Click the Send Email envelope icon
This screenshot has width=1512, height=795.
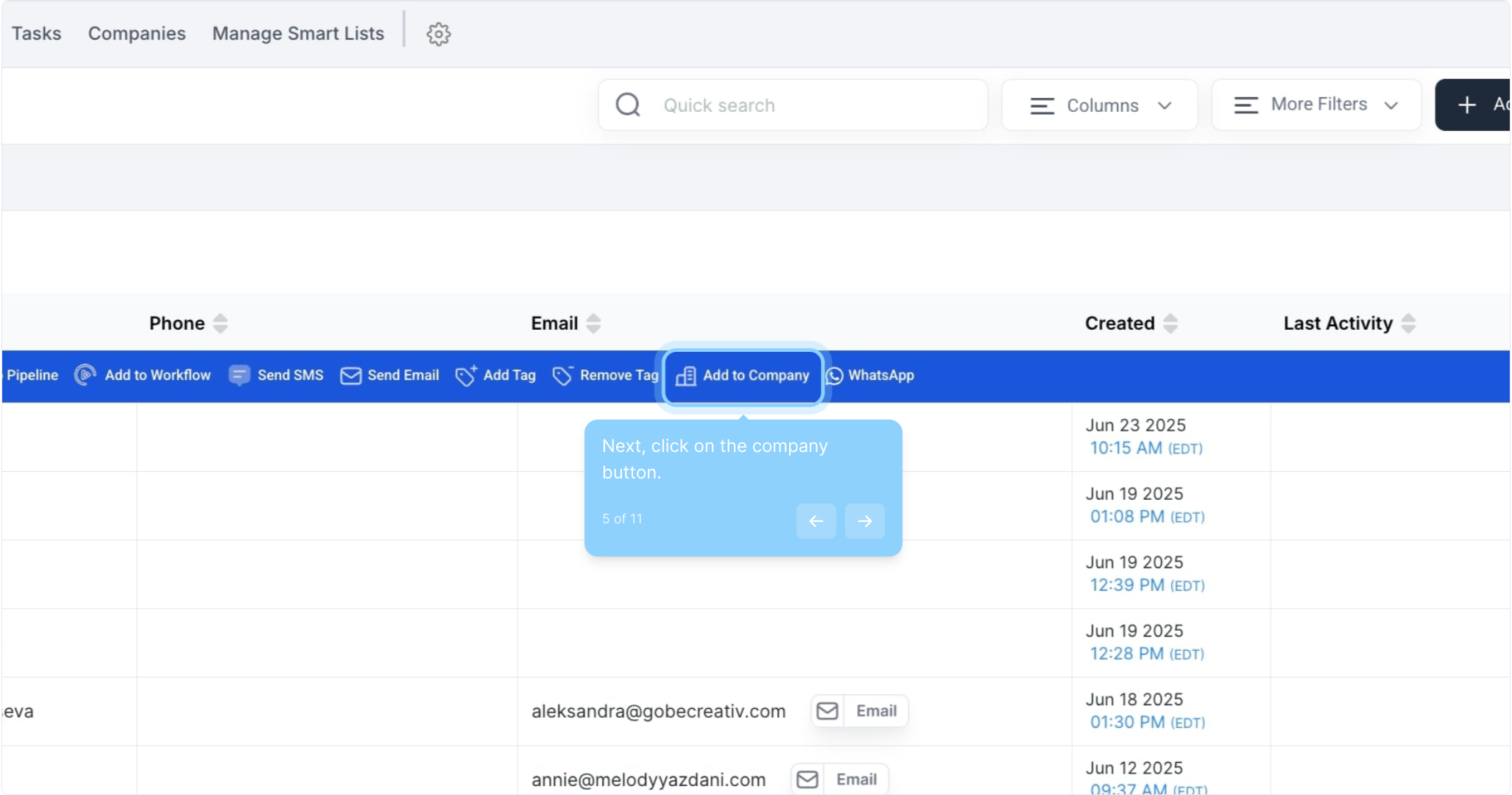click(350, 375)
